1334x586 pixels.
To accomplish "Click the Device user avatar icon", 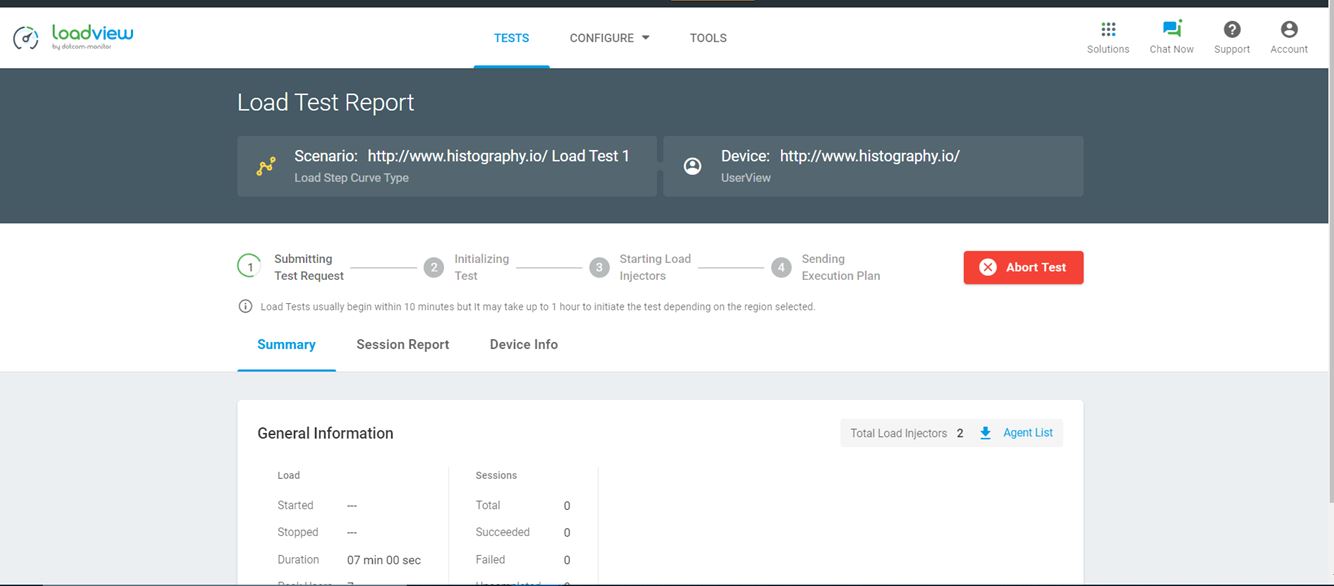I will [x=692, y=167].
